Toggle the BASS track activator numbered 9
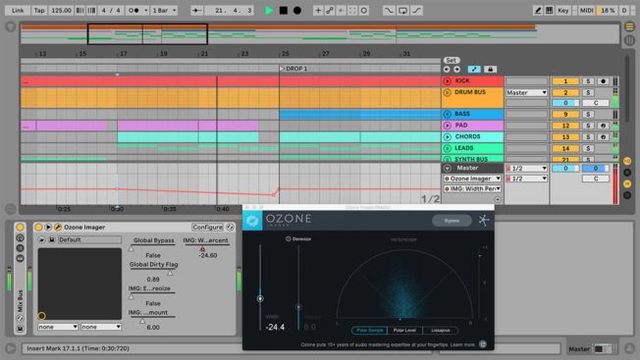The height and width of the screenshot is (360, 640). pyautogui.click(x=566, y=114)
